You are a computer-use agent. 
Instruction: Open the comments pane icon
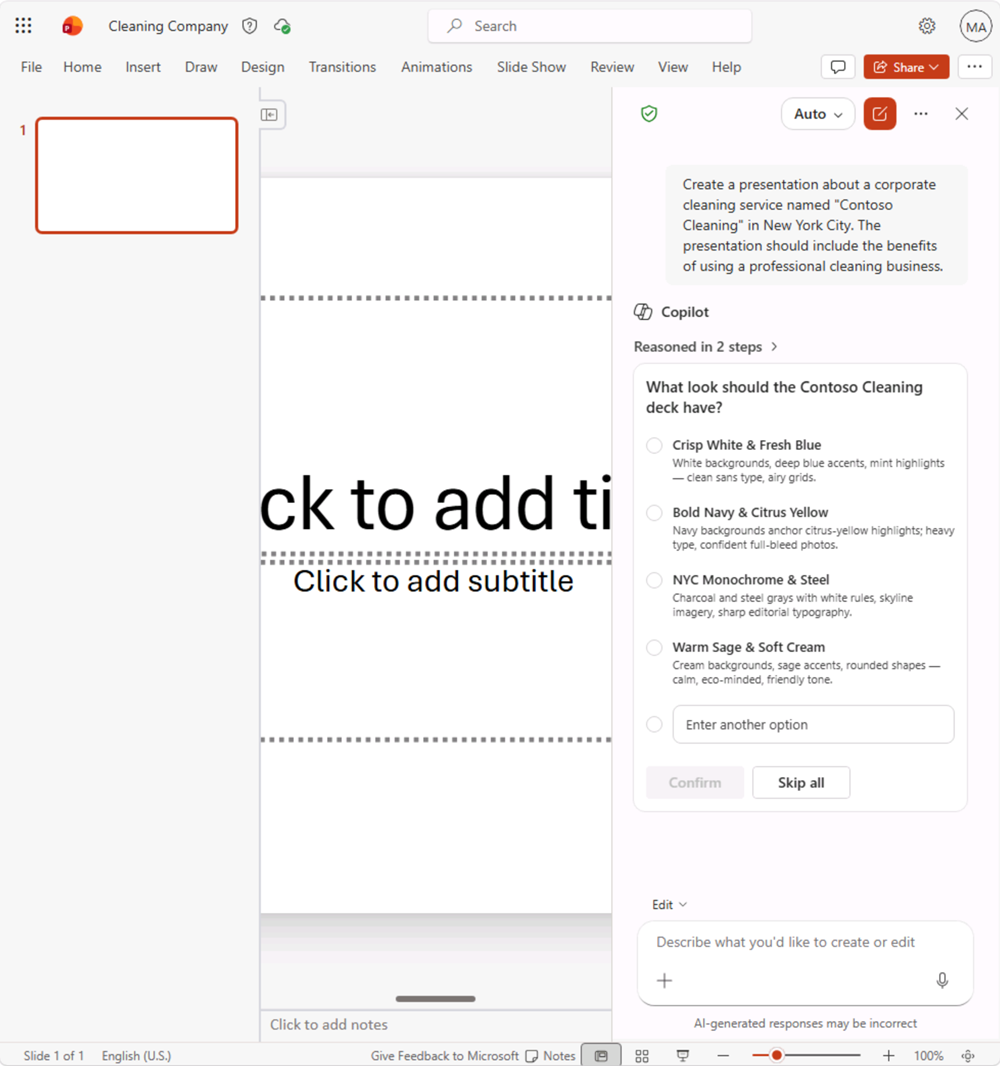point(838,67)
